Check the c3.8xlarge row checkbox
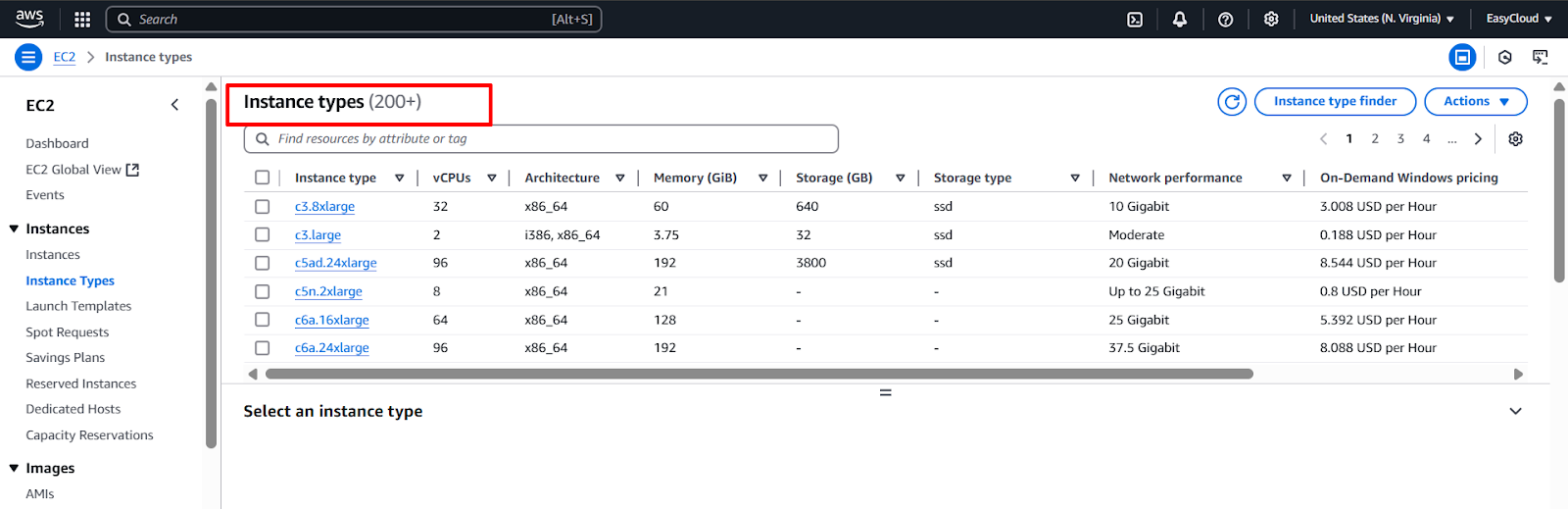Viewport: 1568px width, 509px height. [262, 207]
